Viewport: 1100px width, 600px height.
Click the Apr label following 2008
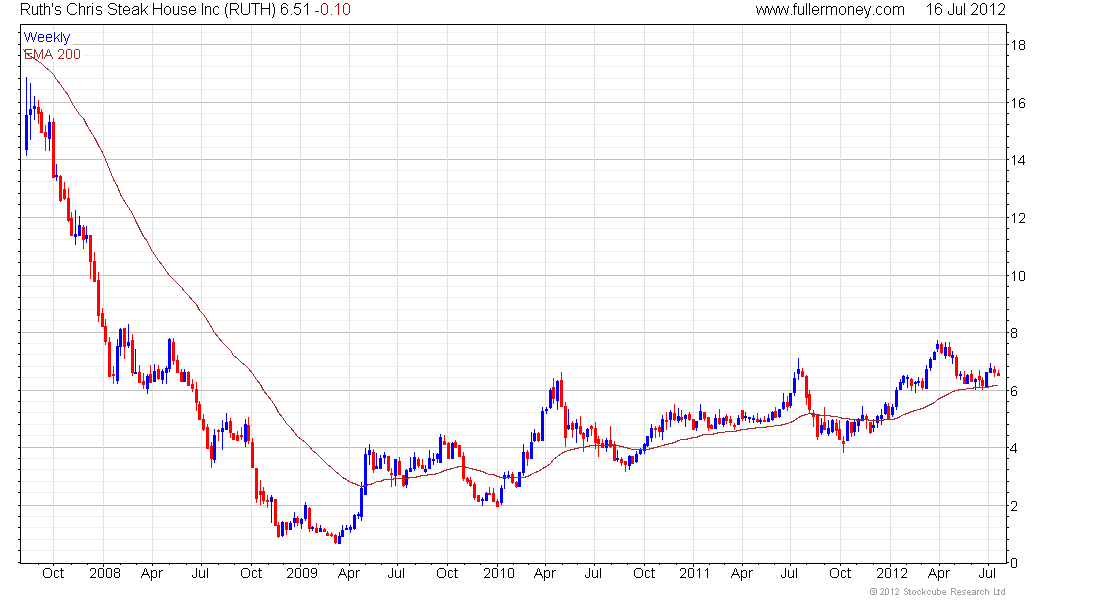click(152, 573)
